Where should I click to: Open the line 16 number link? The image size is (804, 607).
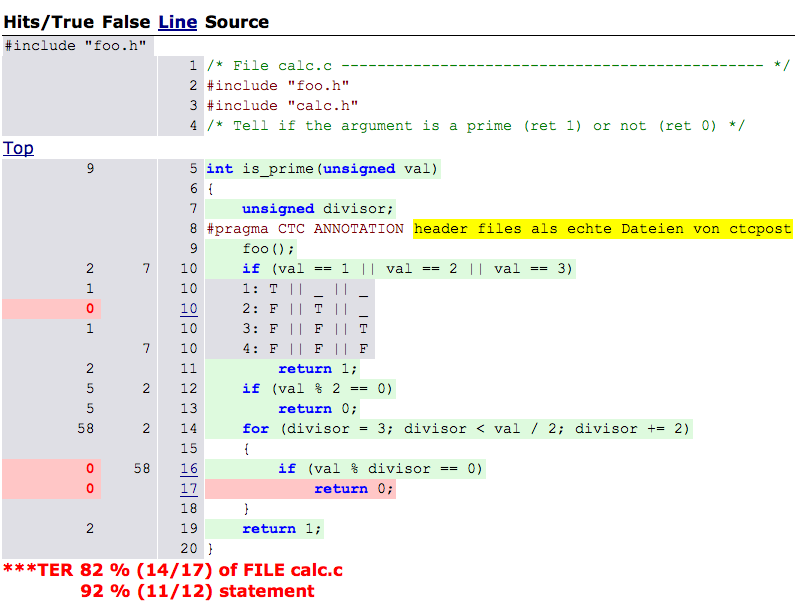[x=189, y=469]
